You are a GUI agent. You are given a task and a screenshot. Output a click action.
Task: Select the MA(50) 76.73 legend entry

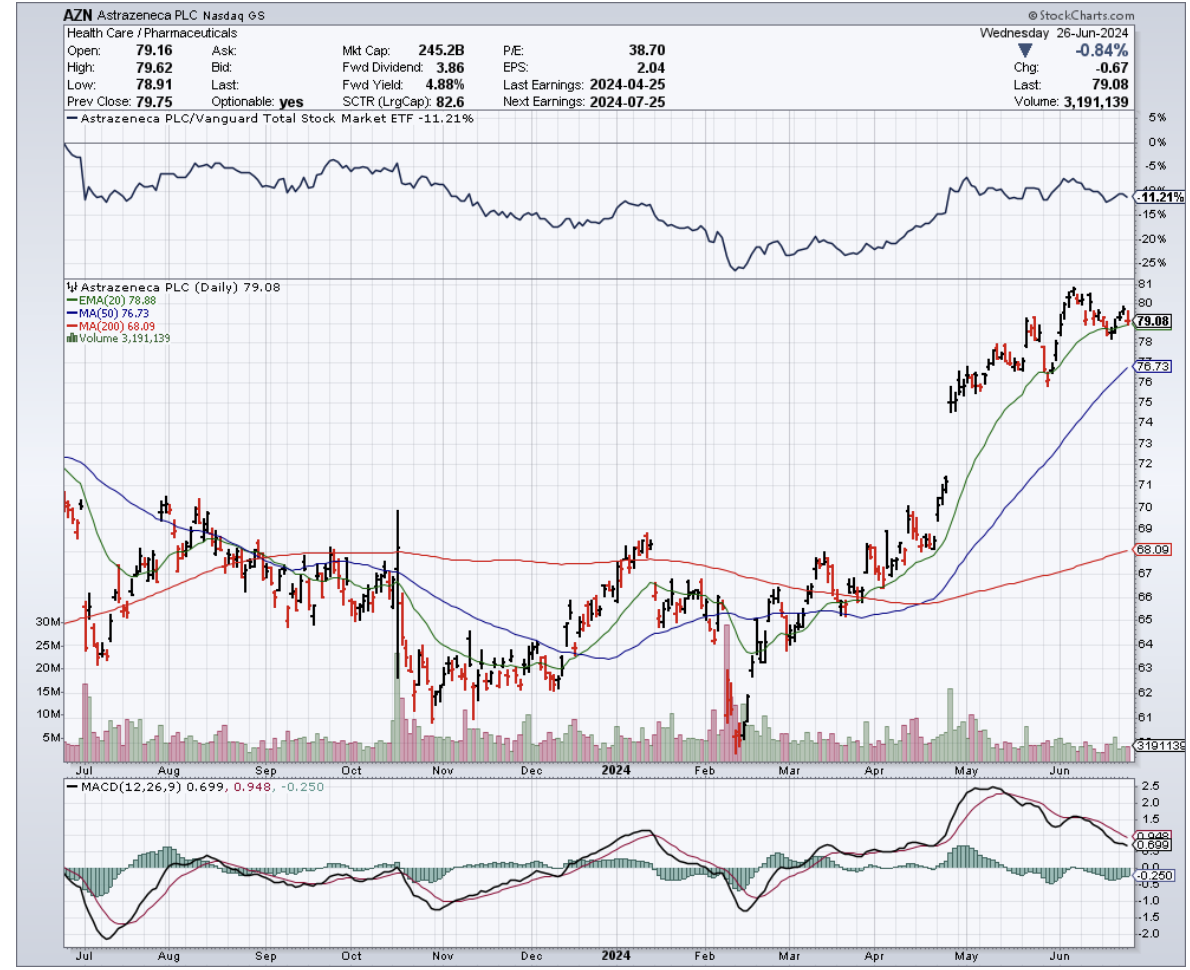click(x=101, y=313)
